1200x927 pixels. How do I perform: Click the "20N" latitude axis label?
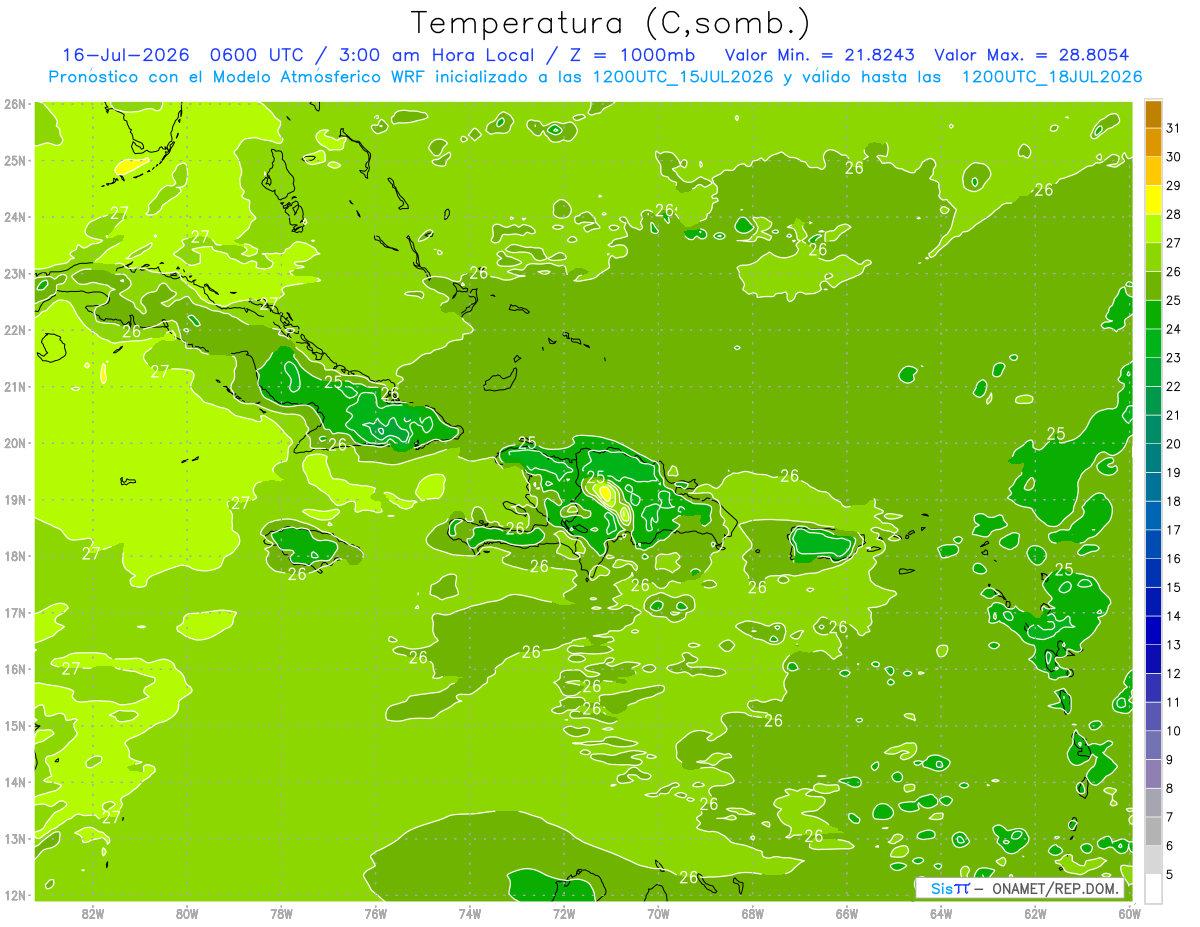[15, 442]
